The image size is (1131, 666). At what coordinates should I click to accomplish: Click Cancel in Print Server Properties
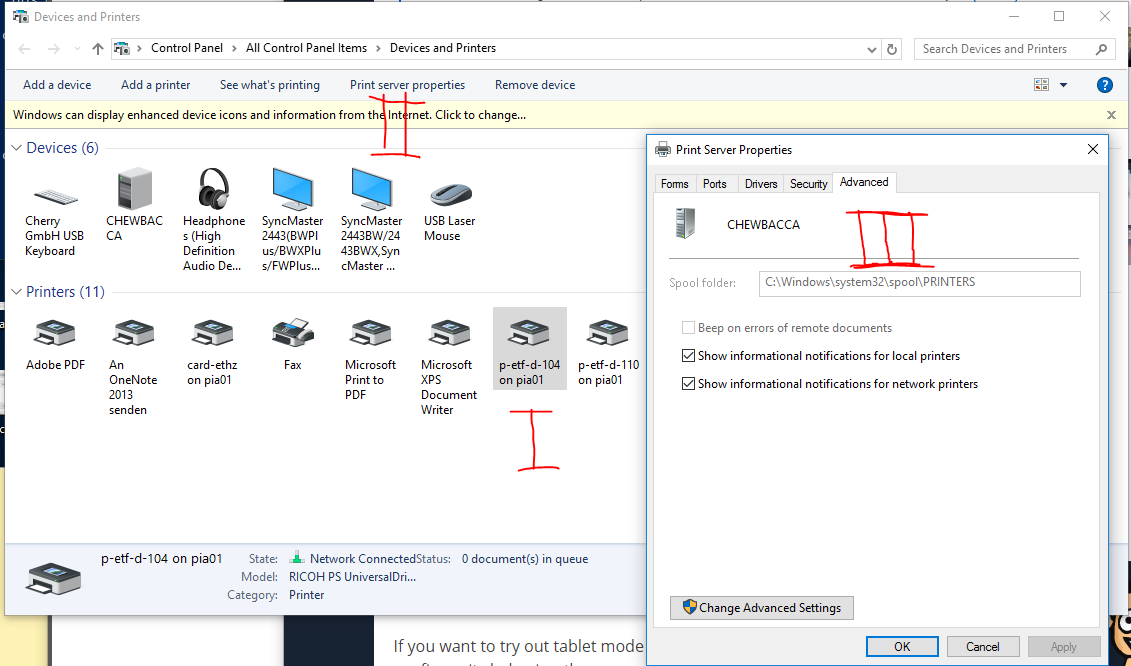point(983,647)
